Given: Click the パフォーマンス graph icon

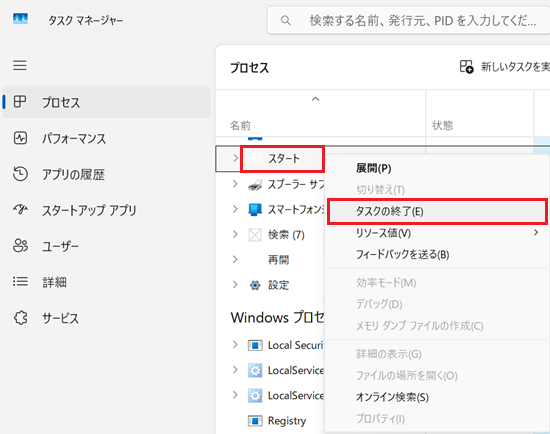Looking at the screenshot, I should tap(20, 138).
